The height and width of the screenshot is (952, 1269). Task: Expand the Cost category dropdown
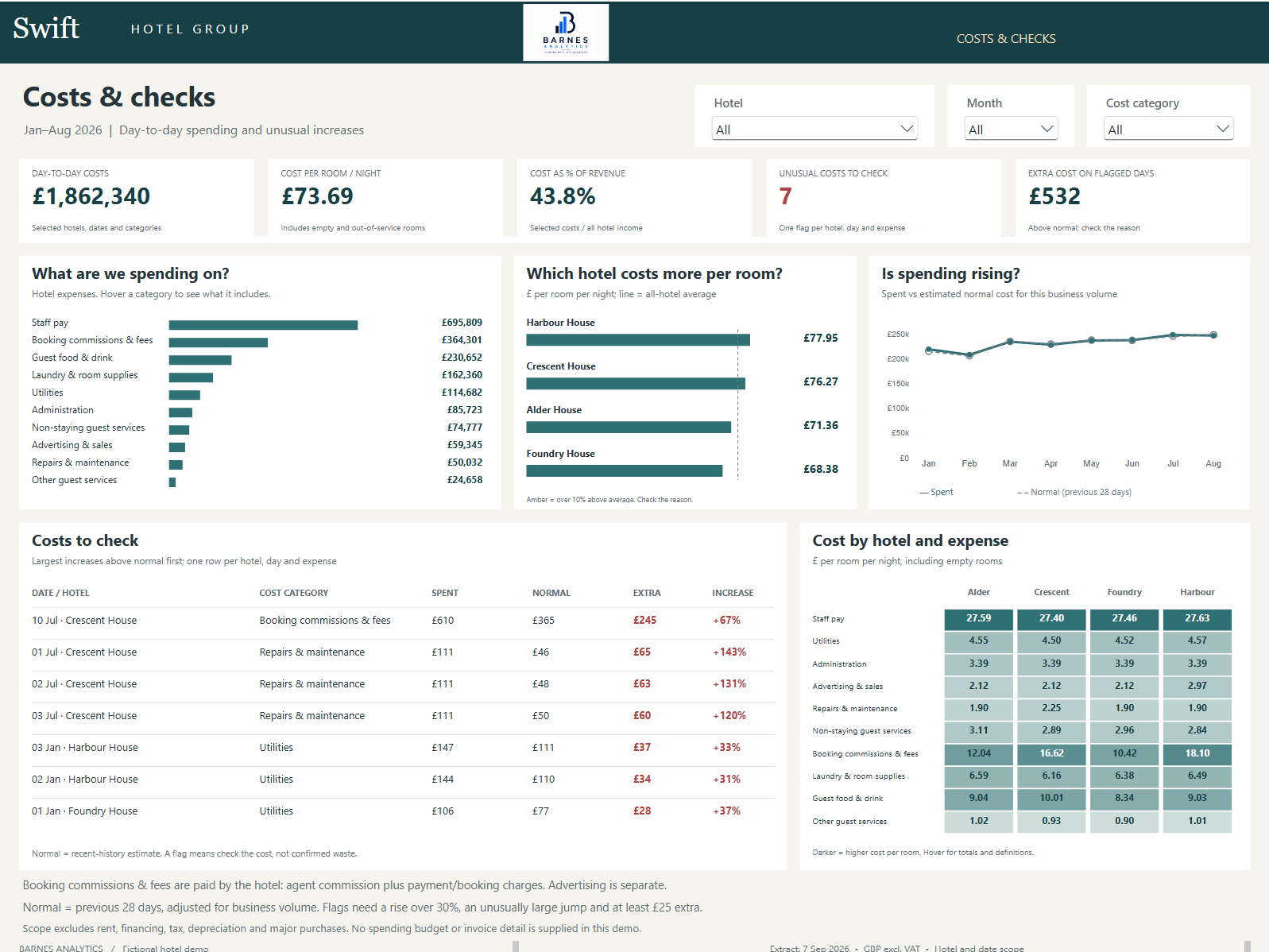point(1168,129)
